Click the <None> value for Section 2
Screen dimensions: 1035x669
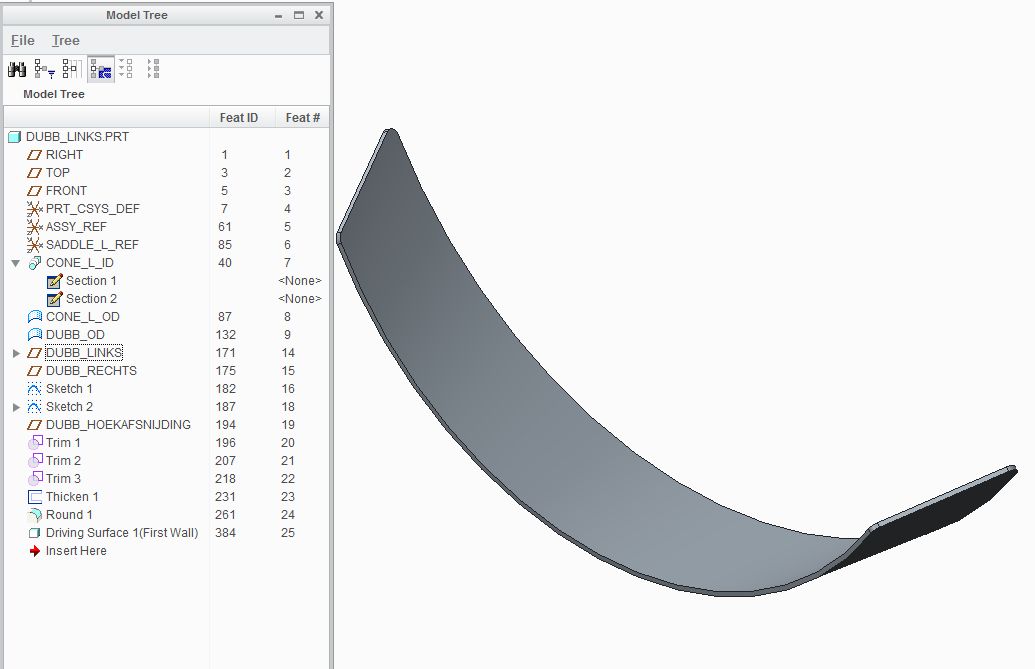300,299
